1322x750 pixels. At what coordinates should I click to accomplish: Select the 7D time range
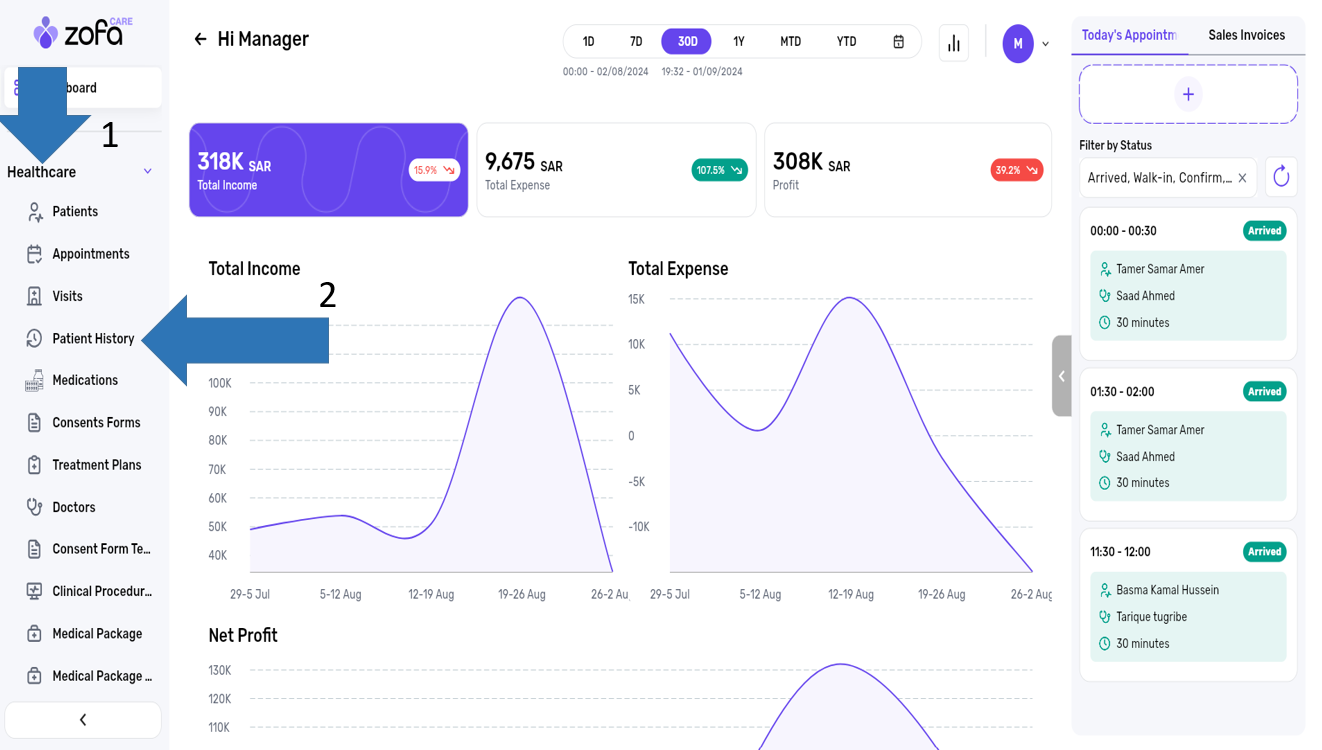pos(636,42)
